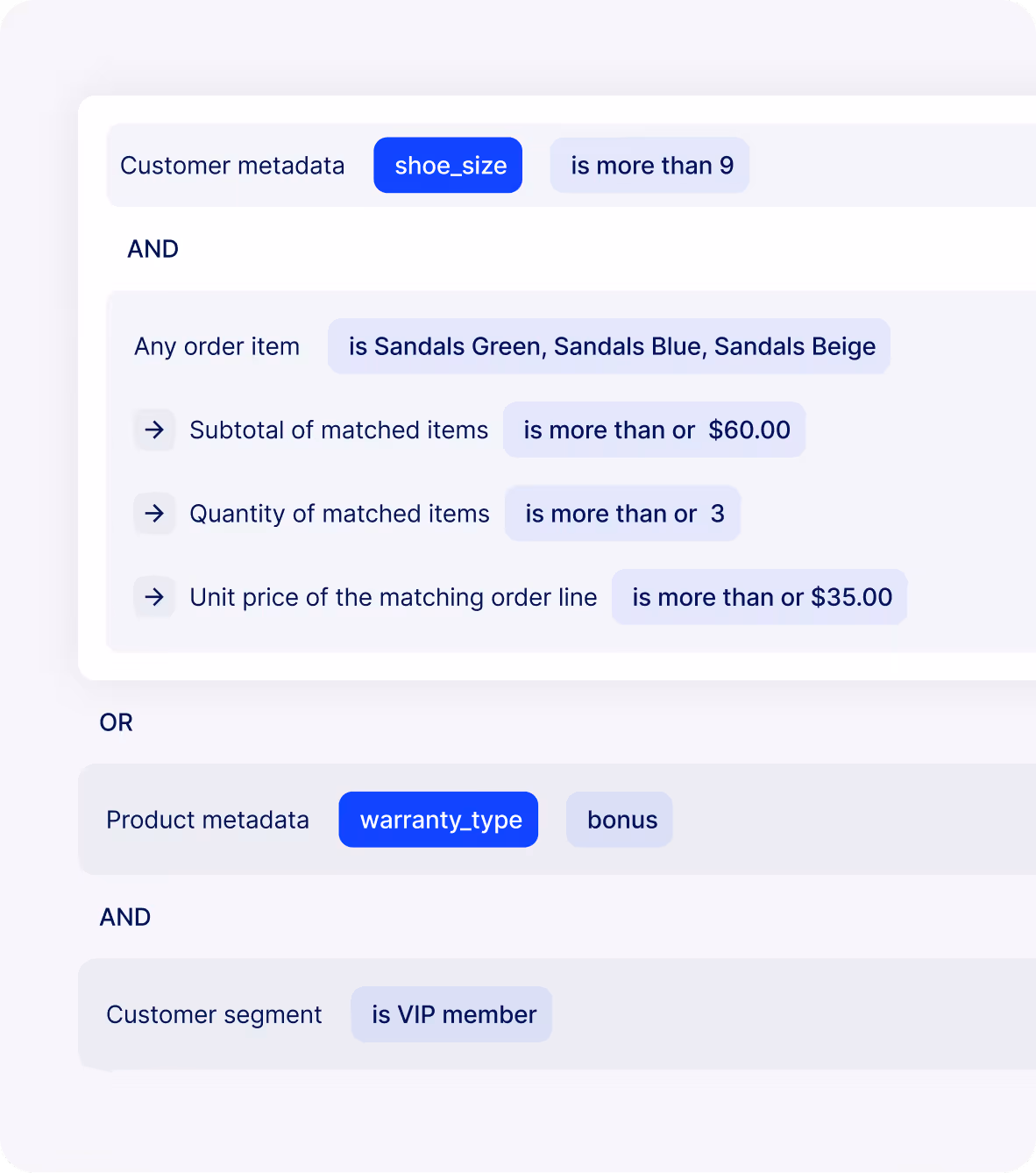
Task: Open the 'is more than or $60.00' subtotal condition
Action: [x=655, y=430]
